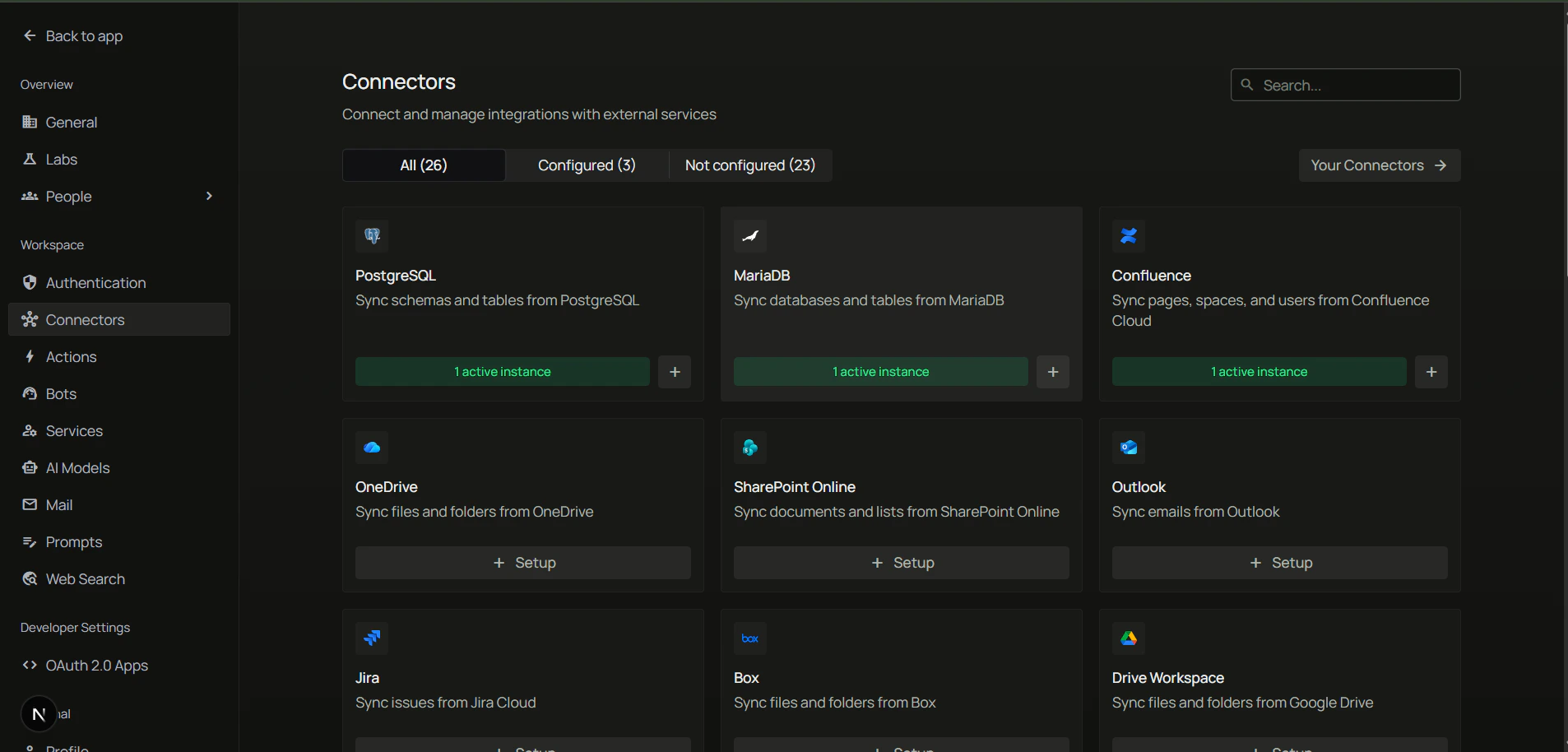The height and width of the screenshot is (752, 1568).
Task: Click the Jira connector icon
Action: [x=372, y=638]
